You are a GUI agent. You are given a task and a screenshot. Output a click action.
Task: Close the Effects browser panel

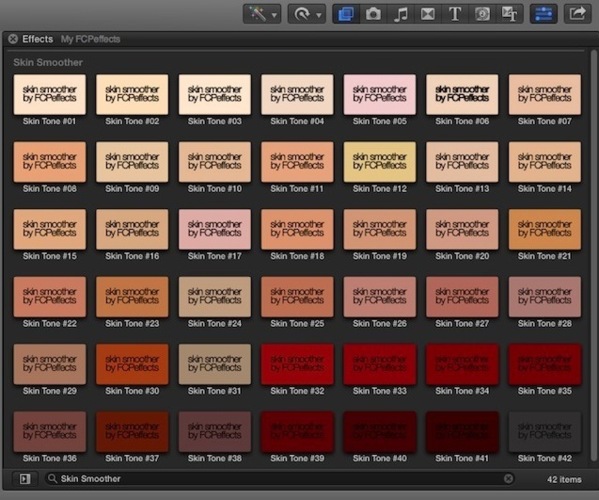pyautogui.click(x=13, y=39)
